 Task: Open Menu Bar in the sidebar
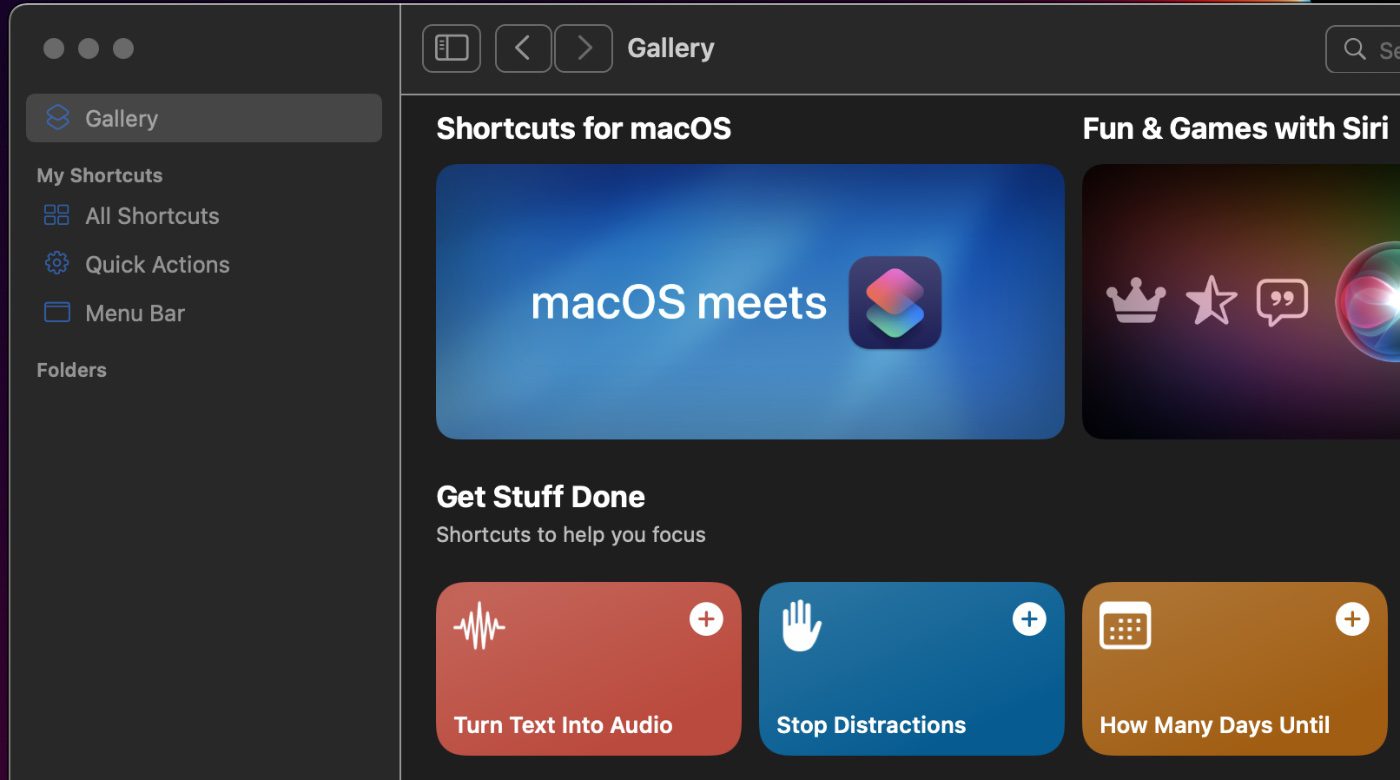[x=204, y=313]
